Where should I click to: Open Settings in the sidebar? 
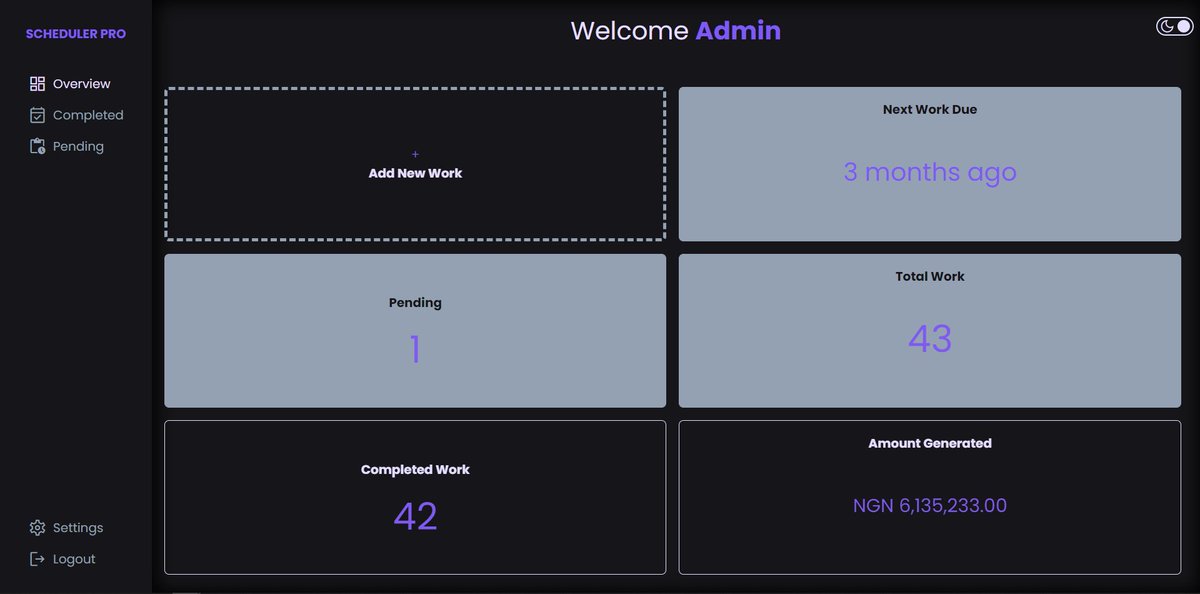click(67, 528)
